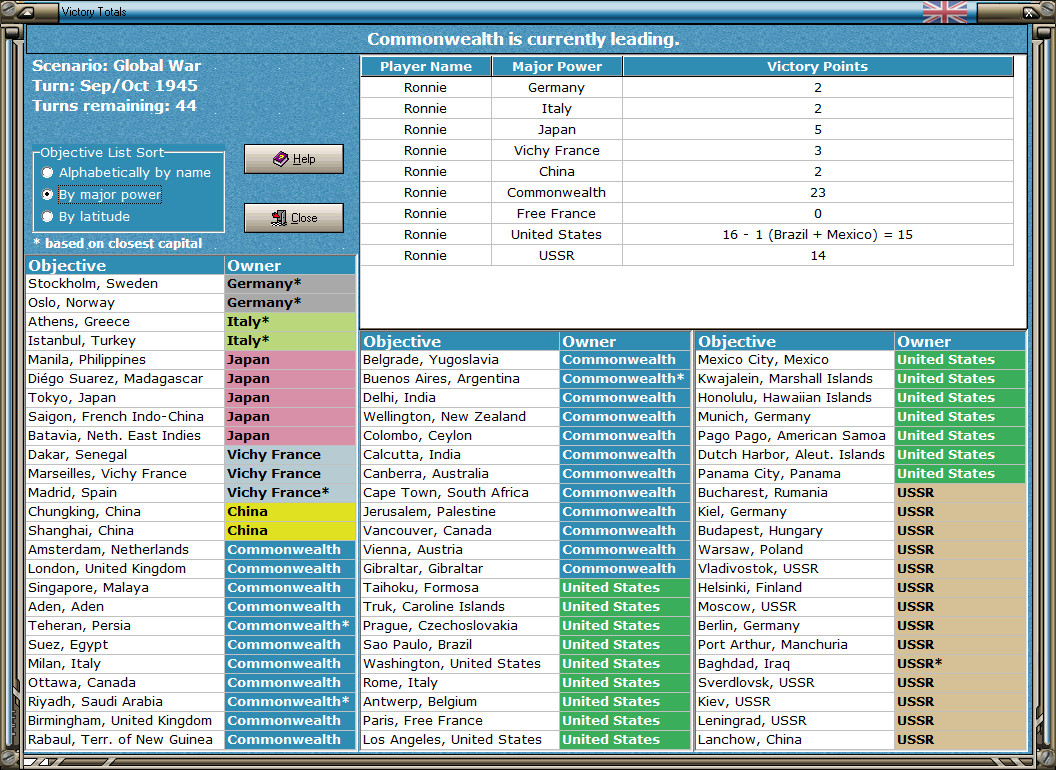Click Vladivostok, USSR objective
Image resolution: width=1056 pixels, height=770 pixels.
click(795, 569)
